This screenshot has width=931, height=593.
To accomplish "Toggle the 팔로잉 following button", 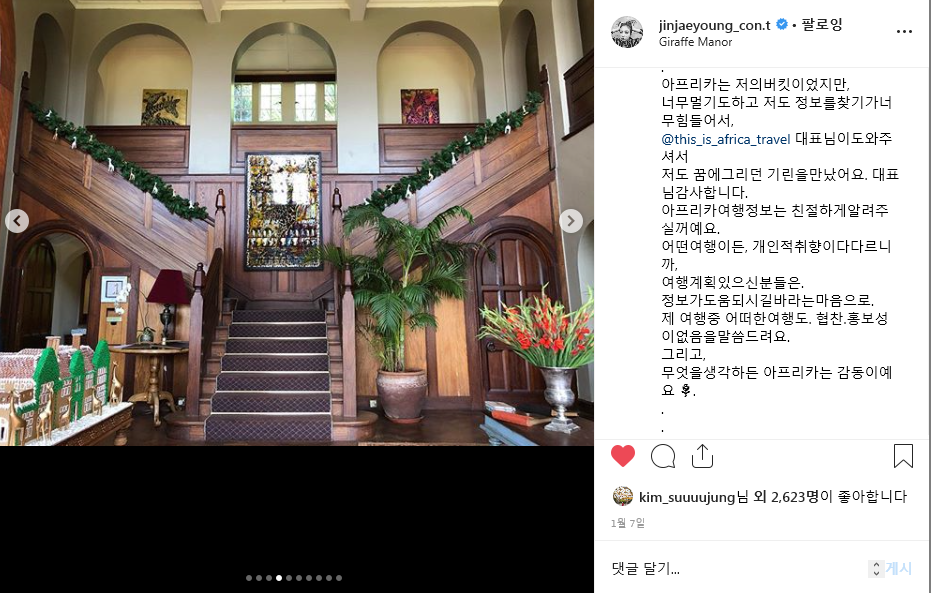I will pos(822,25).
